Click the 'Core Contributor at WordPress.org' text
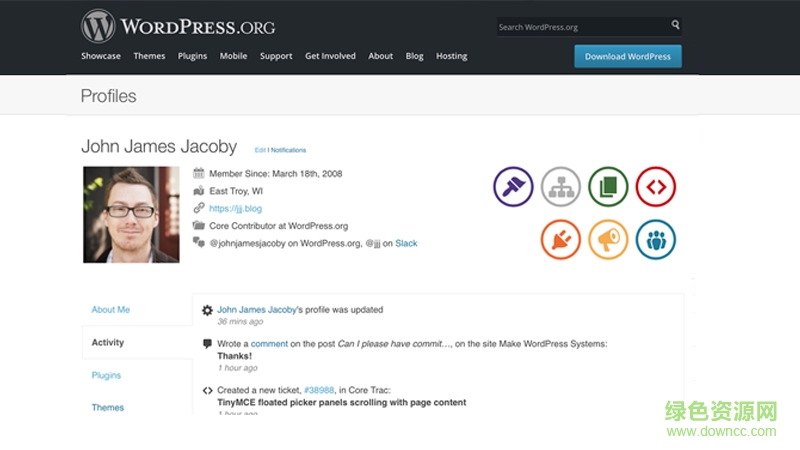This screenshot has height=450, width=800. 279,226
